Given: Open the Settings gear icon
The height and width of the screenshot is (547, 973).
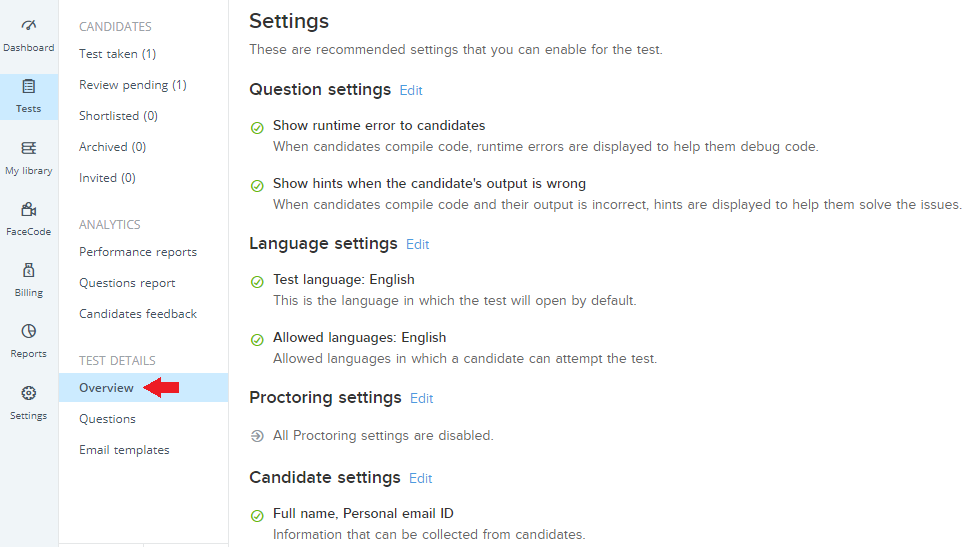Looking at the screenshot, I should 29,393.
